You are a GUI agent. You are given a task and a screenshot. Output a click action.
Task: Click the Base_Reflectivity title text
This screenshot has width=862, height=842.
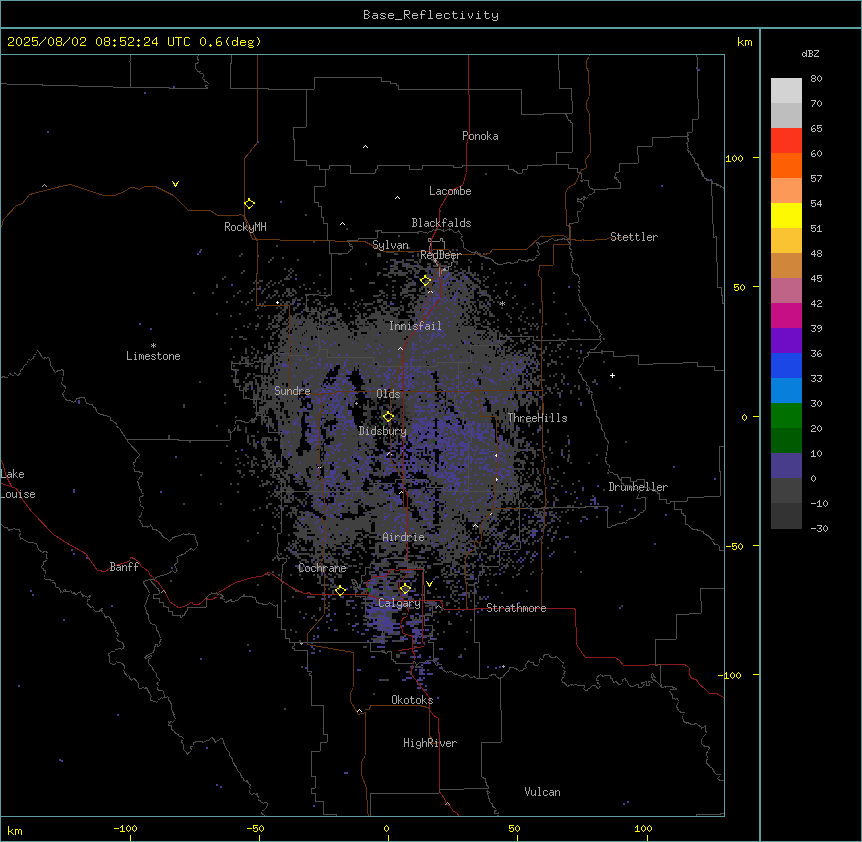431,15
